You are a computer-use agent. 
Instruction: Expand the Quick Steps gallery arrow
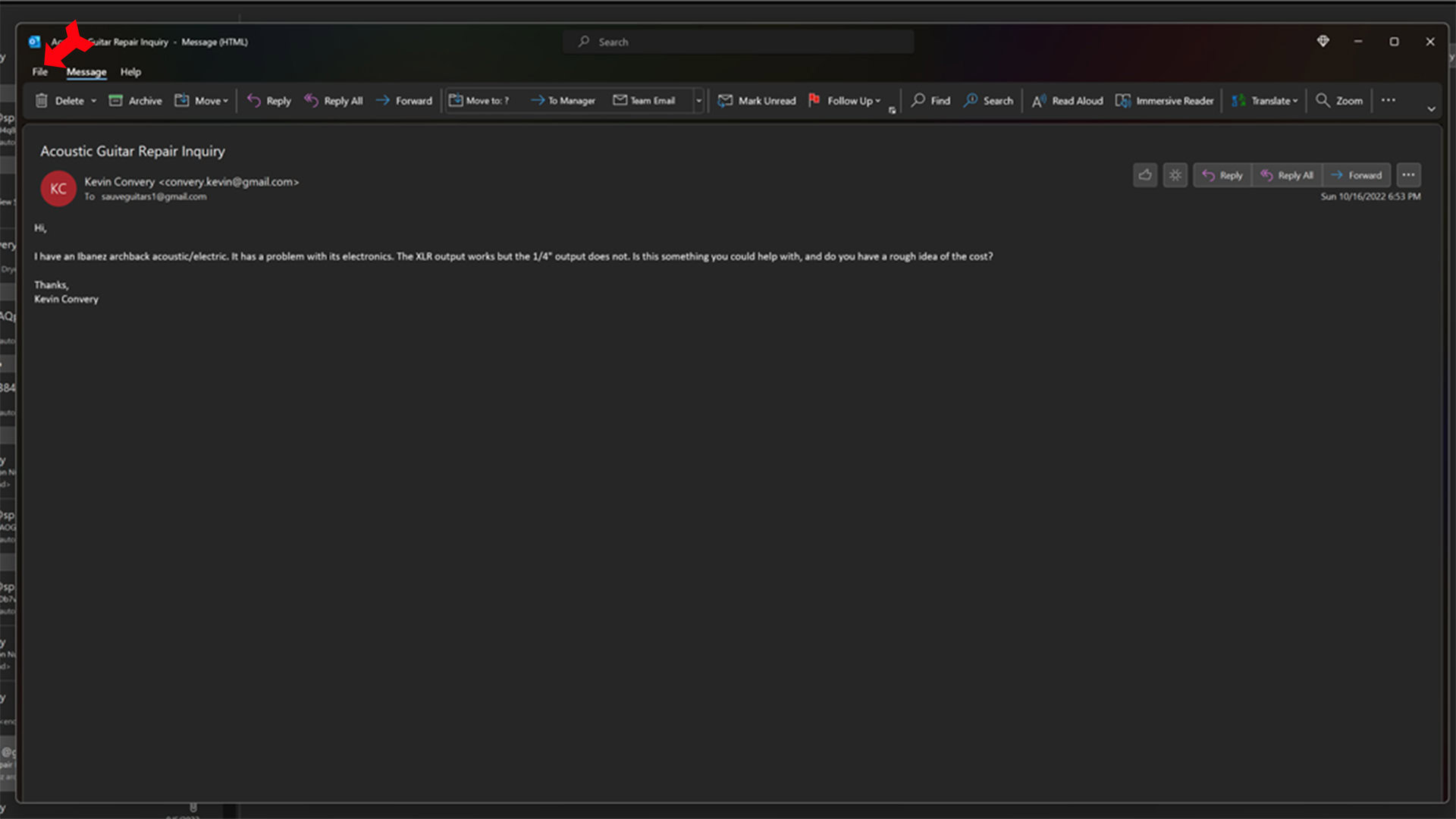698,101
